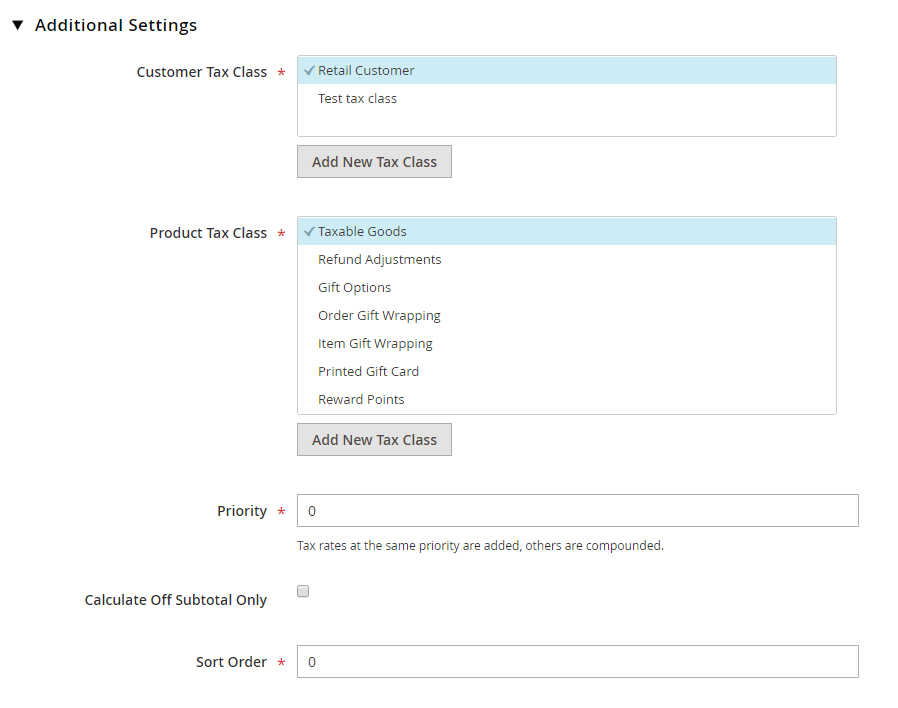Select Taxable Goods in Product Tax Class
This screenshot has width=898, height=708.
pyautogui.click(x=566, y=231)
